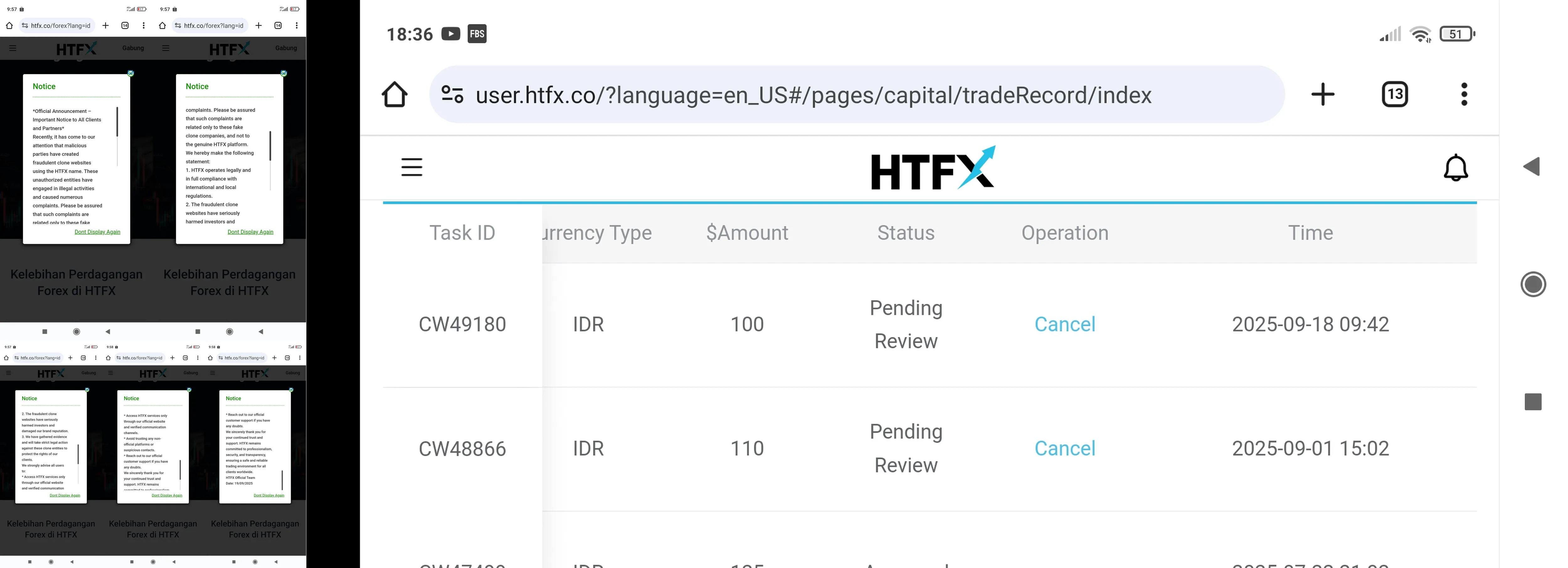Tap the FBS status bar icon
This screenshot has height=568, width=1568.
pyautogui.click(x=477, y=34)
